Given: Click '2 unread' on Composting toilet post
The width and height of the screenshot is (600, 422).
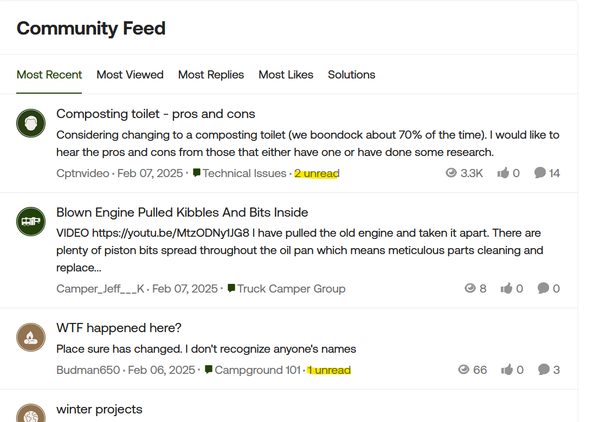Looking at the screenshot, I should click(317, 173).
